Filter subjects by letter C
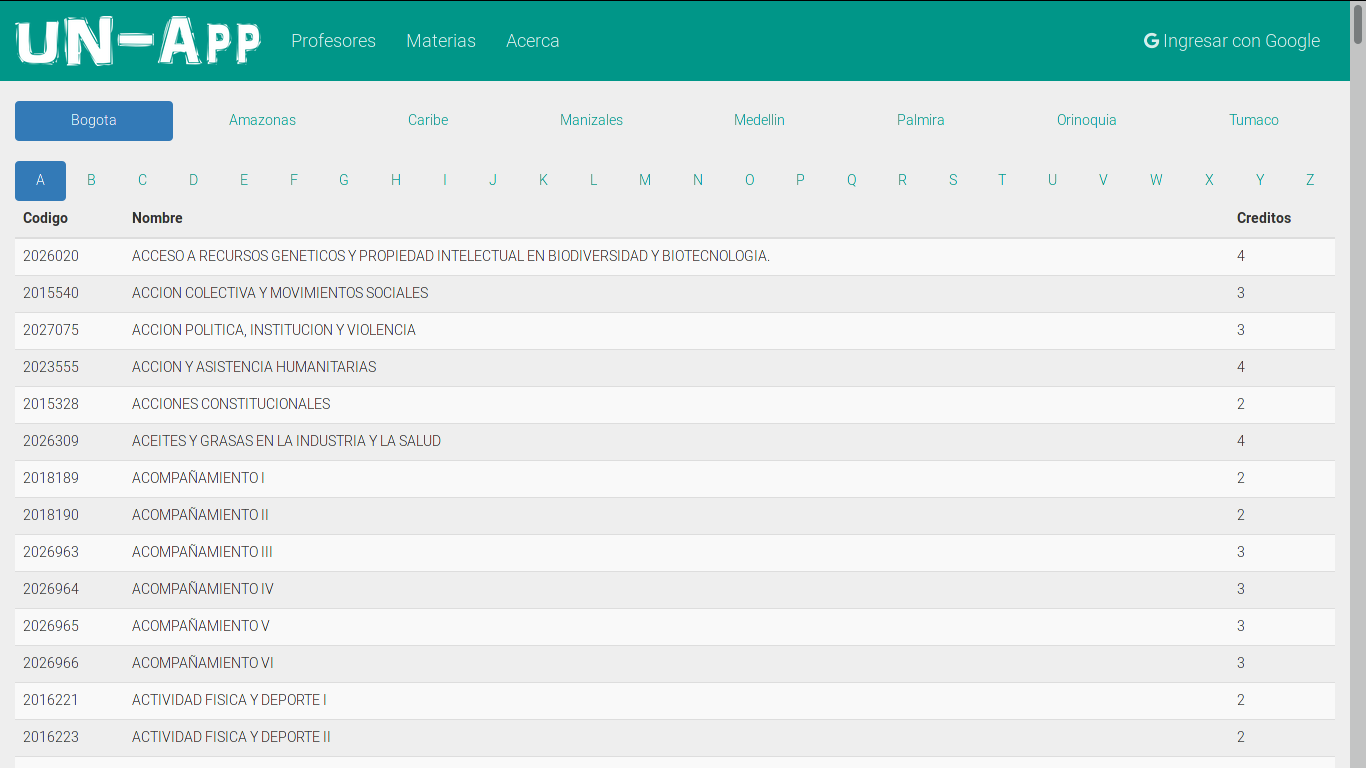Viewport: 1366px width, 768px height. 142,180
